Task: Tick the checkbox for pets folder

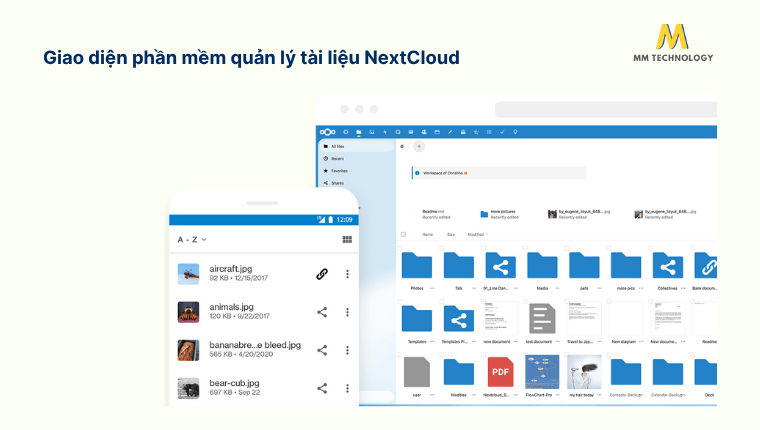Action: coord(567,248)
